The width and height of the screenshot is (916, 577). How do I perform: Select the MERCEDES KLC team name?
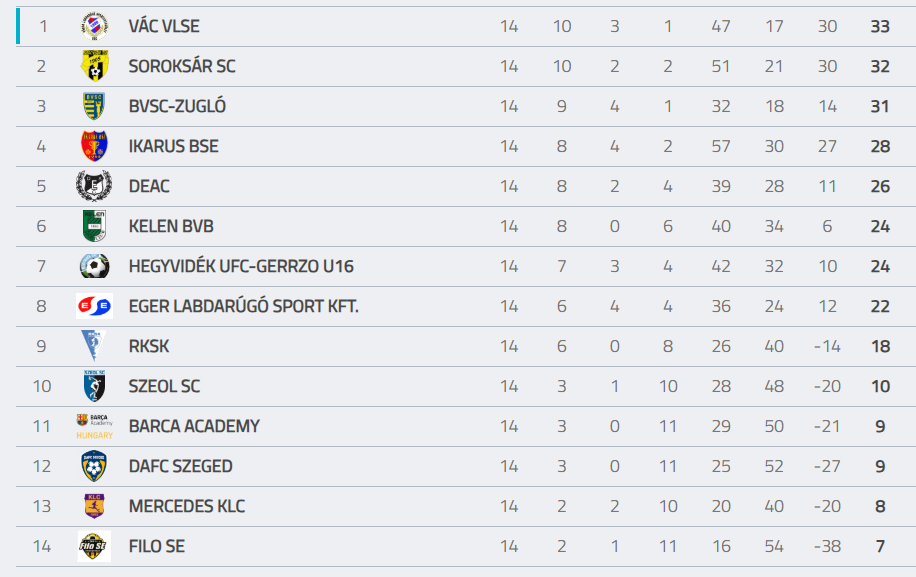[187, 506]
